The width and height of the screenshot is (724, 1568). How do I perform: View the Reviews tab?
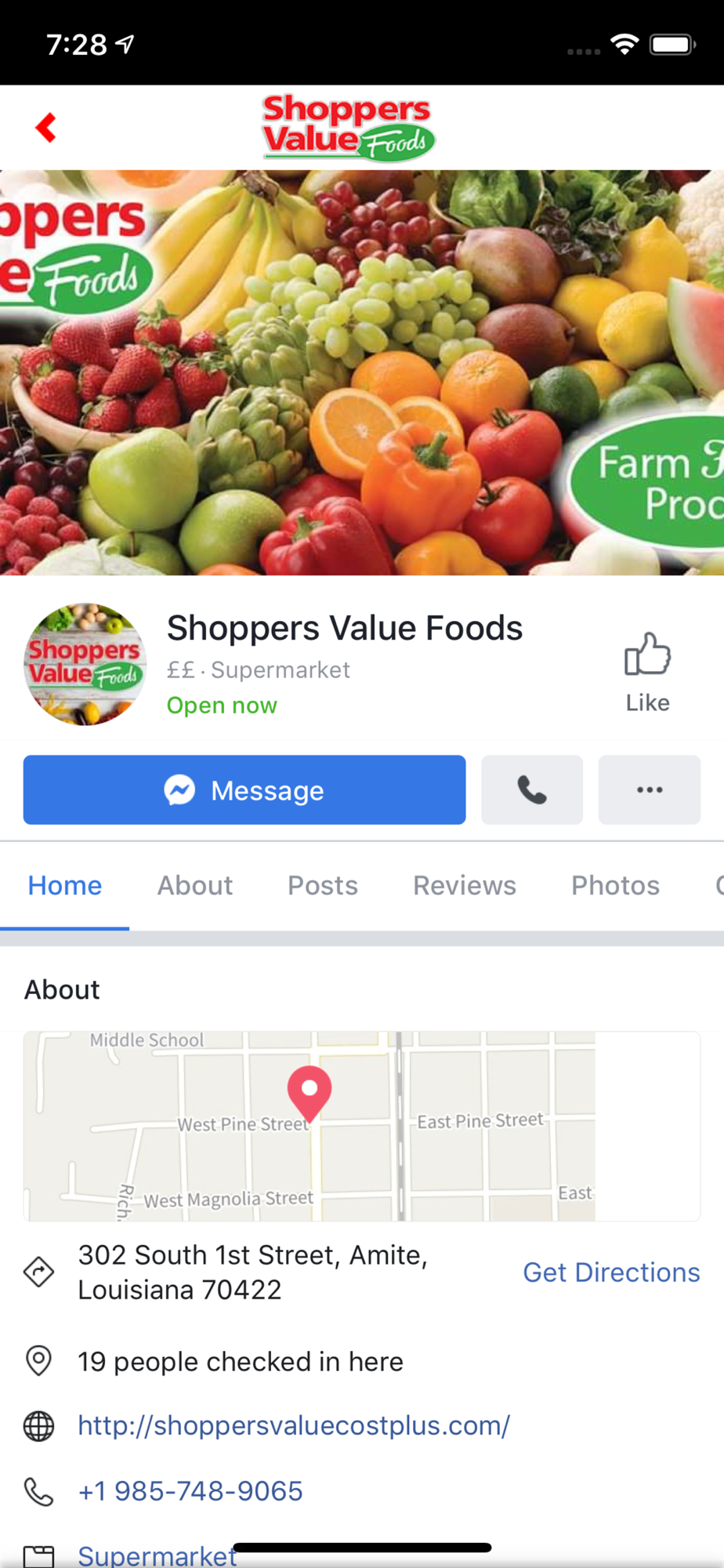[x=465, y=885]
